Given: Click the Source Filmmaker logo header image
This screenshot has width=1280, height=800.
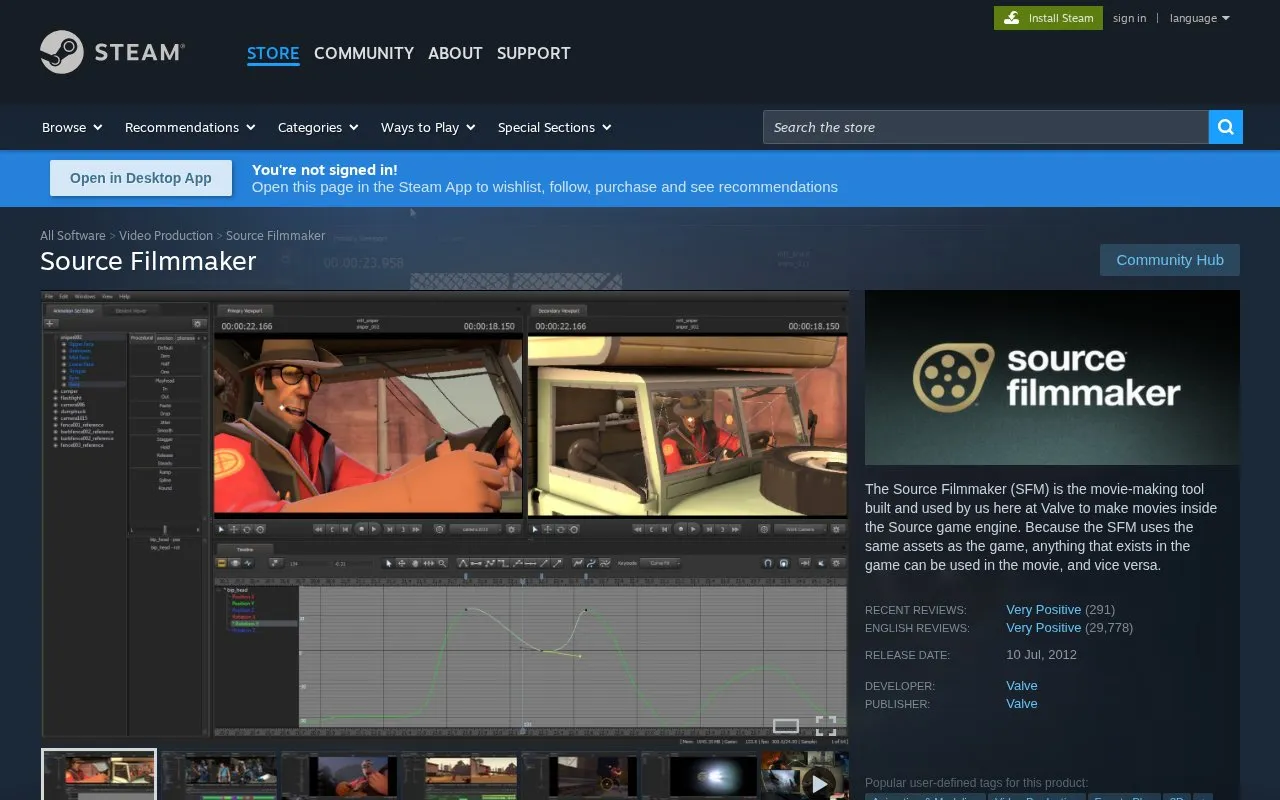Looking at the screenshot, I should coord(1052,377).
